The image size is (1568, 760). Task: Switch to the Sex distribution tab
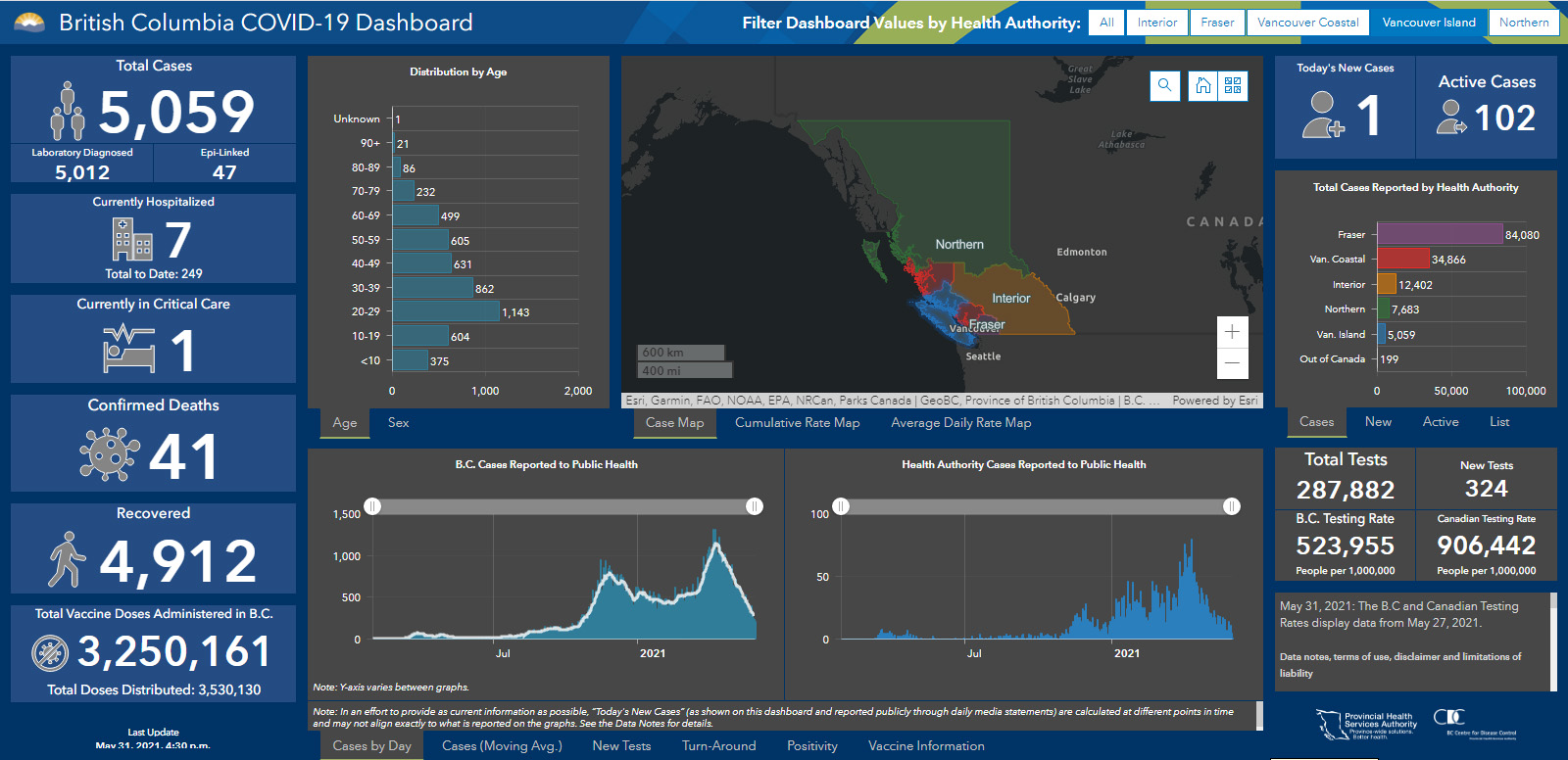pyautogui.click(x=398, y=423)
